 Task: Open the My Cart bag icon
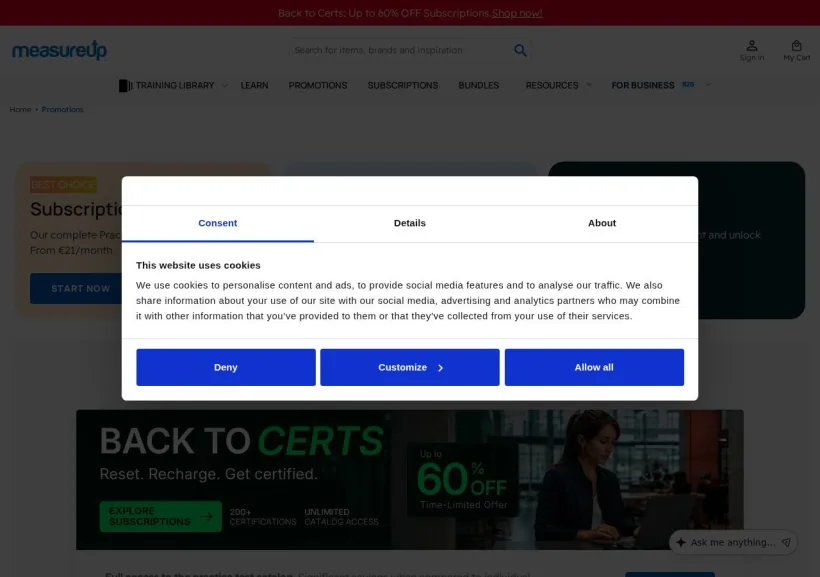tap(796, 46)
